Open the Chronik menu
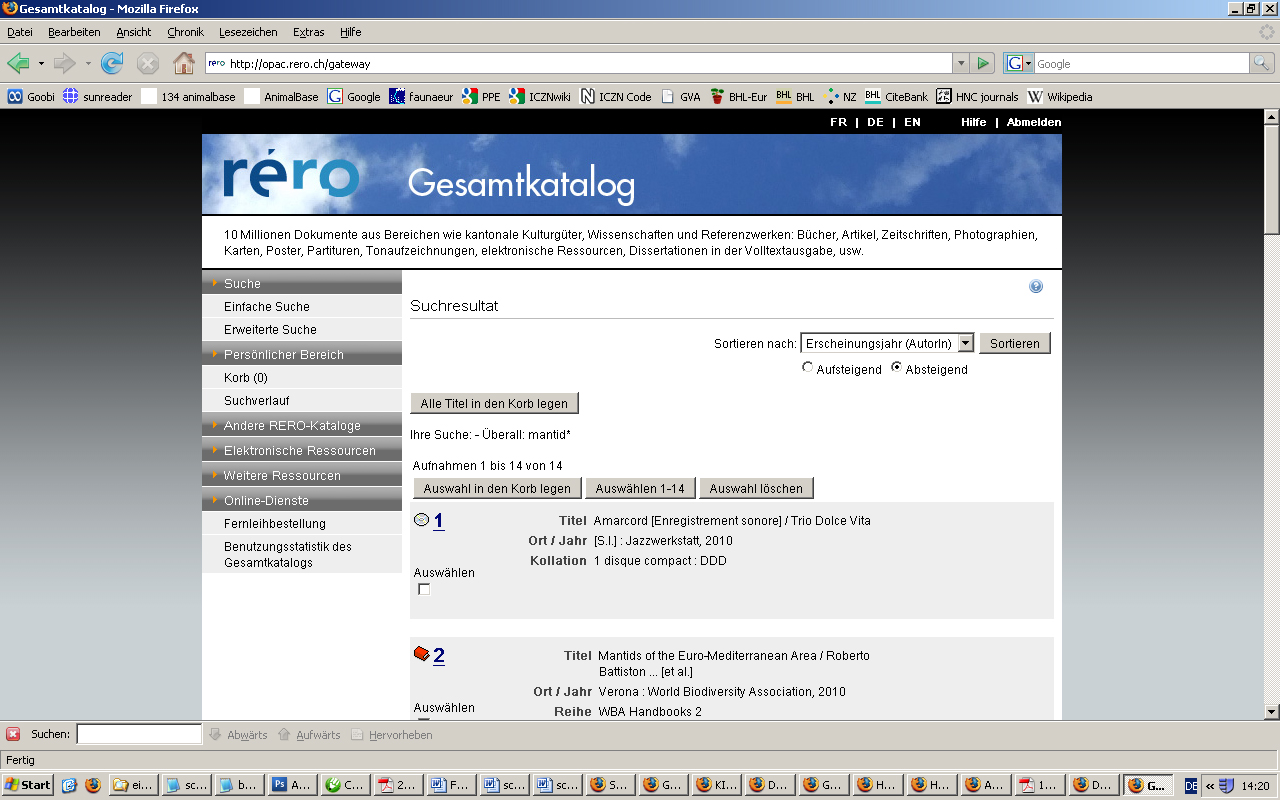This screenshot has height=800, width=1280. pos(185,32)
